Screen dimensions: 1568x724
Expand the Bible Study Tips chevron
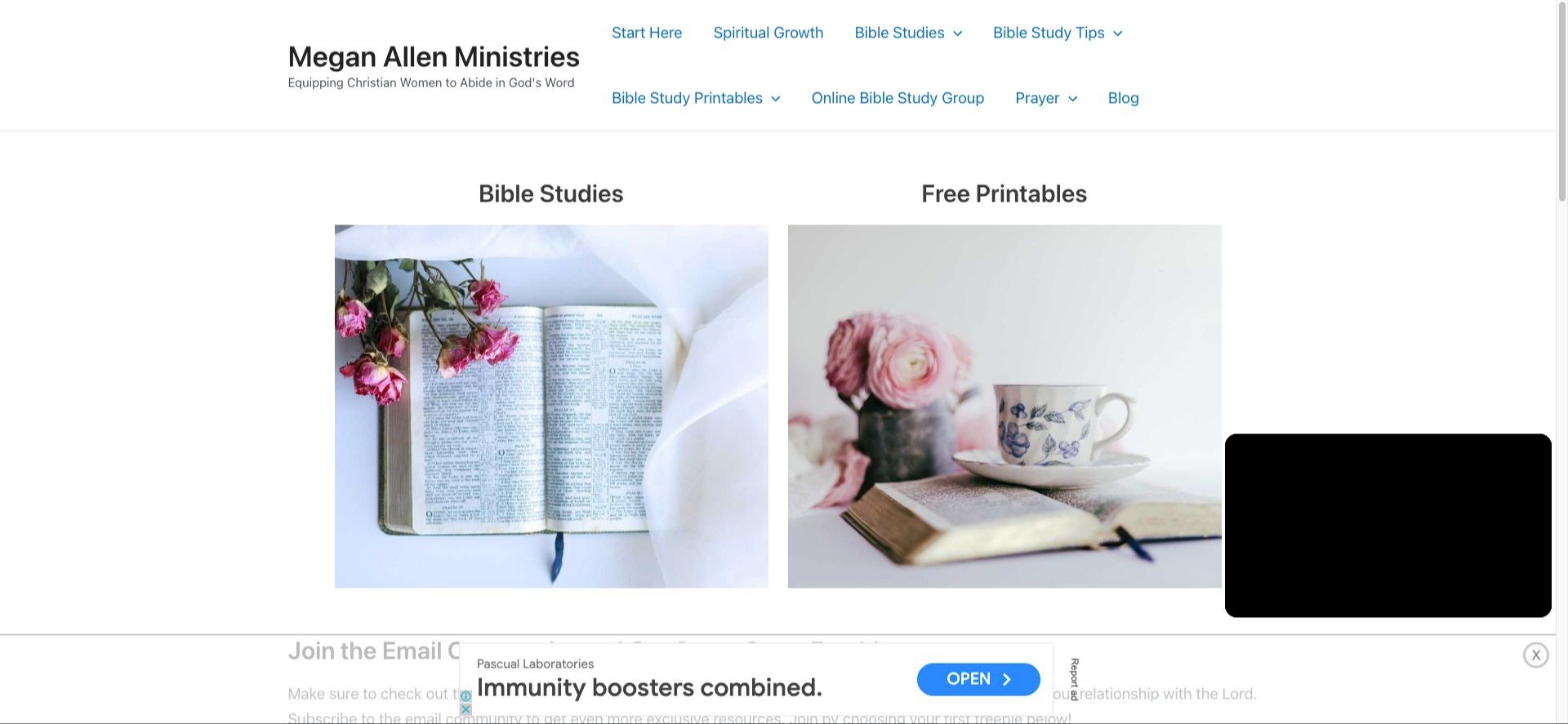click(x=1118, y=33)
